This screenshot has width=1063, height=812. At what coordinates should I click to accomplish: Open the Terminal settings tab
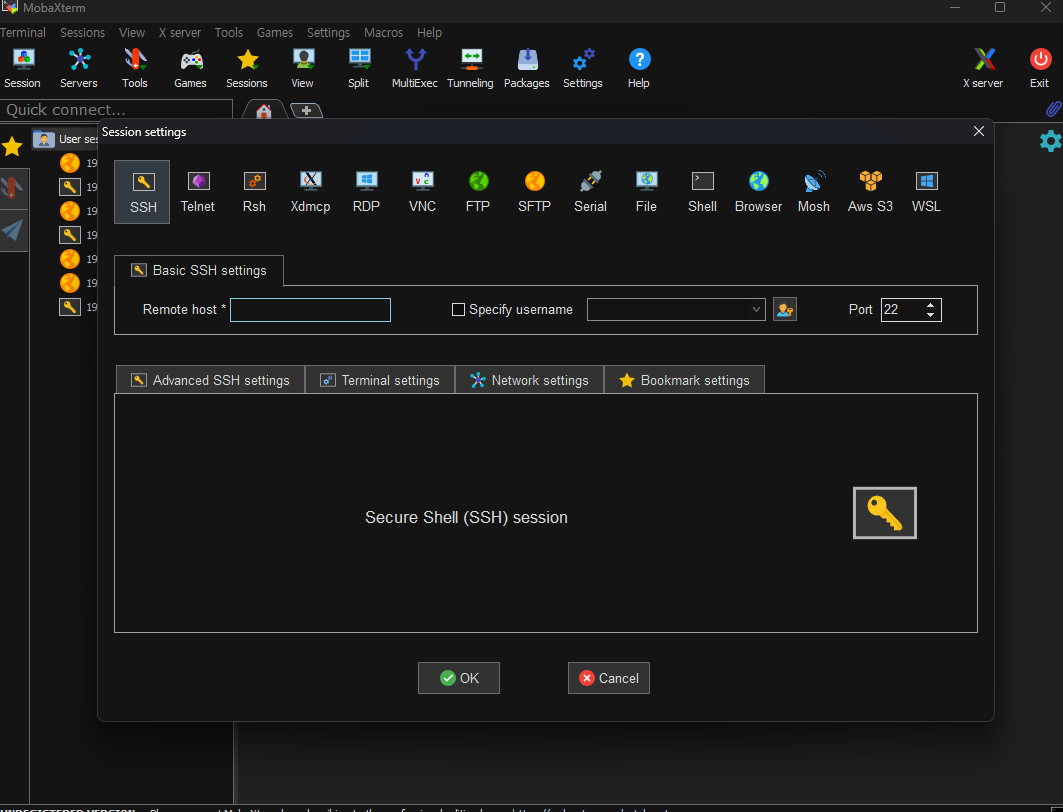(x=380, y=380)
